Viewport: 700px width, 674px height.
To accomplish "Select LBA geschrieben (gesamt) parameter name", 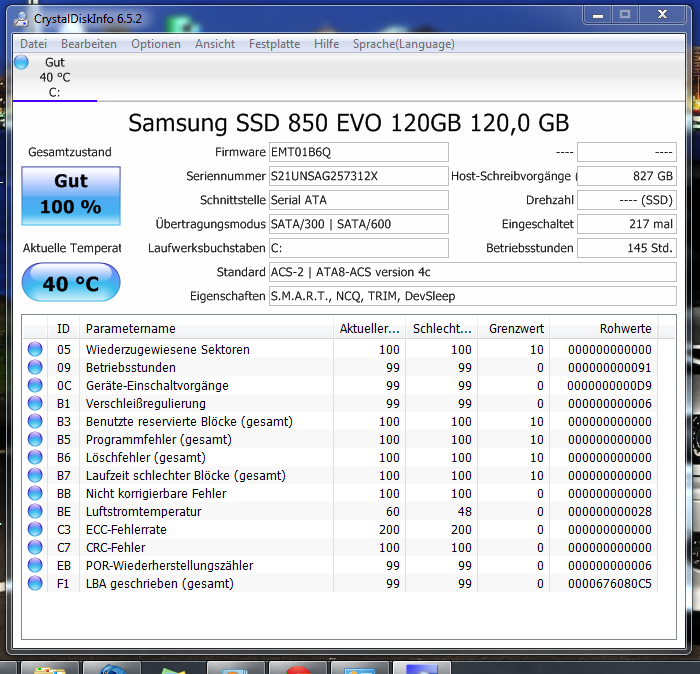I will pyautogui.click(x=160, y=583).
